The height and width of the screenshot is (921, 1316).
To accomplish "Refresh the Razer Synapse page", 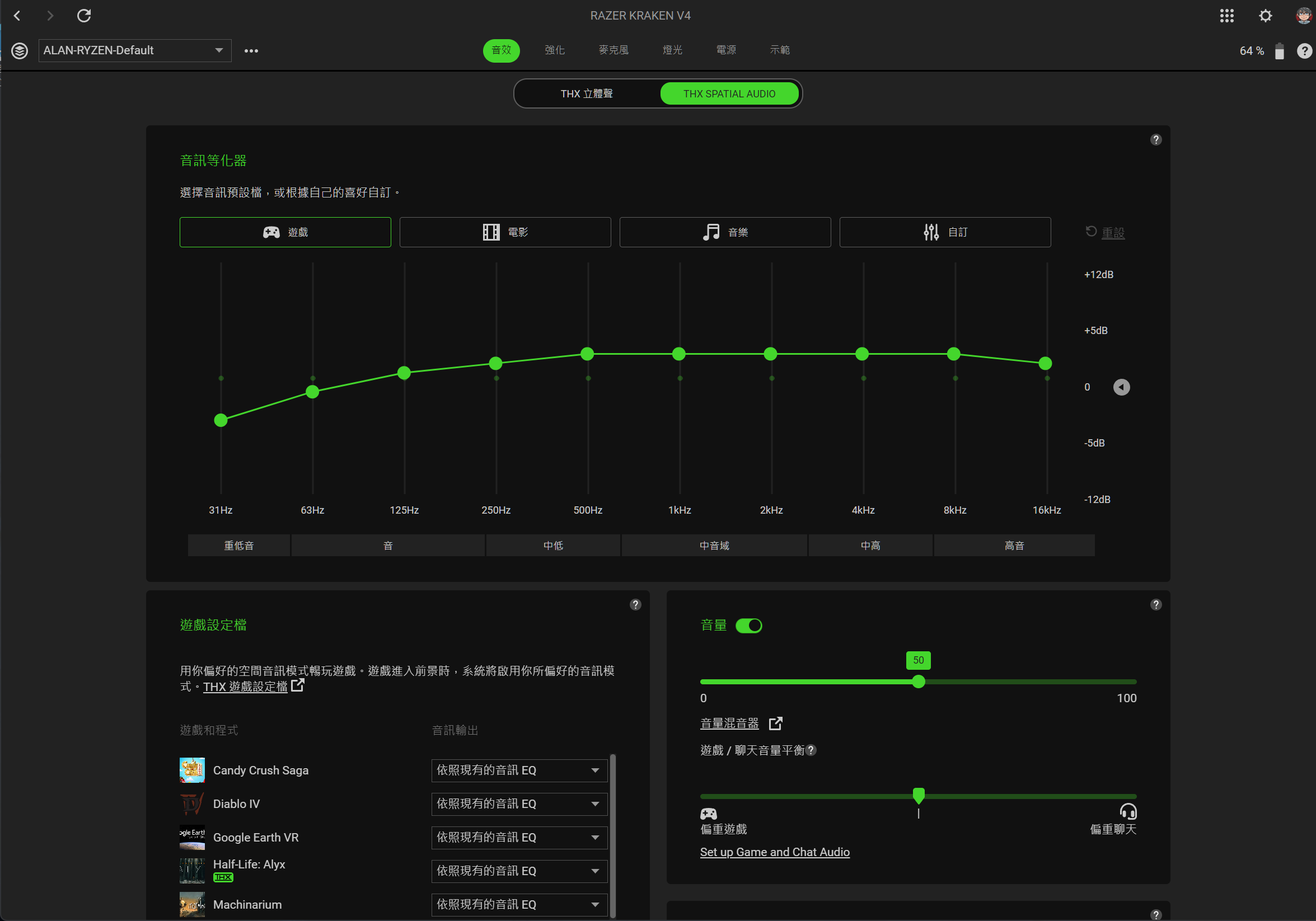I will (x=85, y=16).
